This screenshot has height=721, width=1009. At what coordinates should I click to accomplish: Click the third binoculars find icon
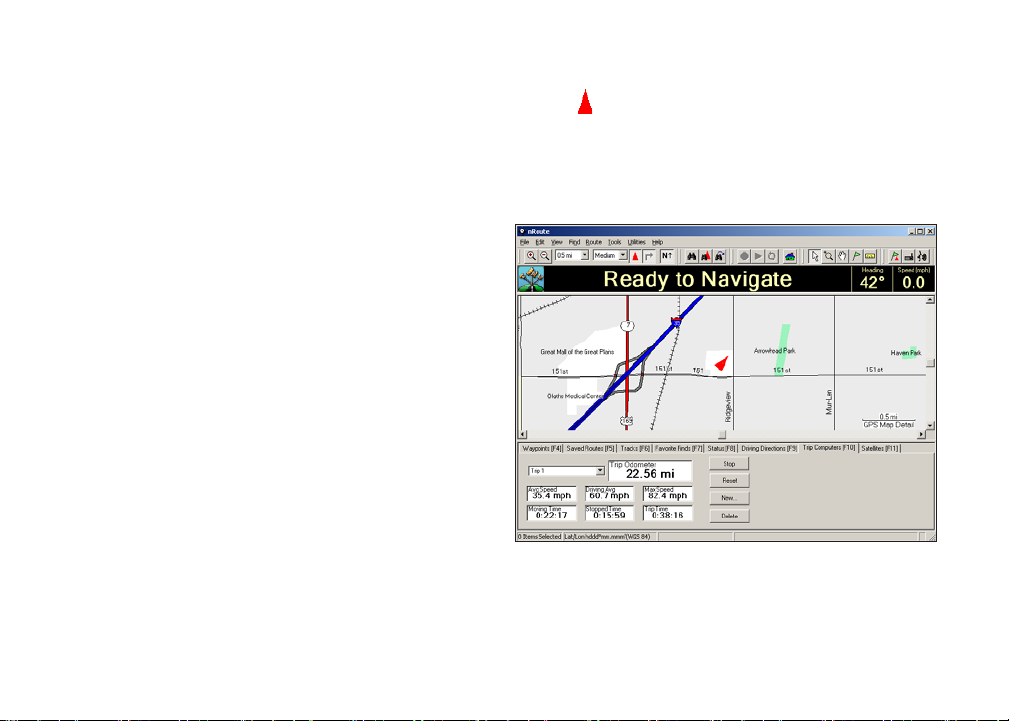click(x=719, y=256)
